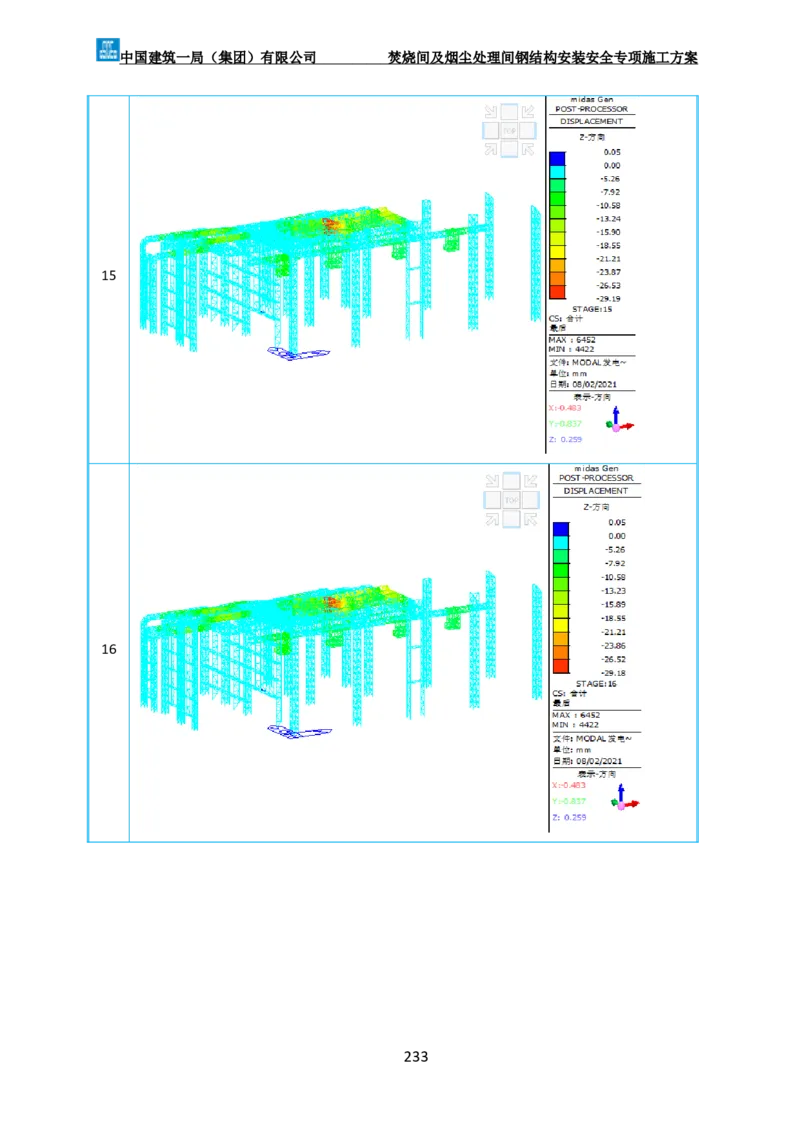Screen dimensions: 800x1132
Task: Click upper viewport's top-right diagonal view arrow
Action: point(527,112)
